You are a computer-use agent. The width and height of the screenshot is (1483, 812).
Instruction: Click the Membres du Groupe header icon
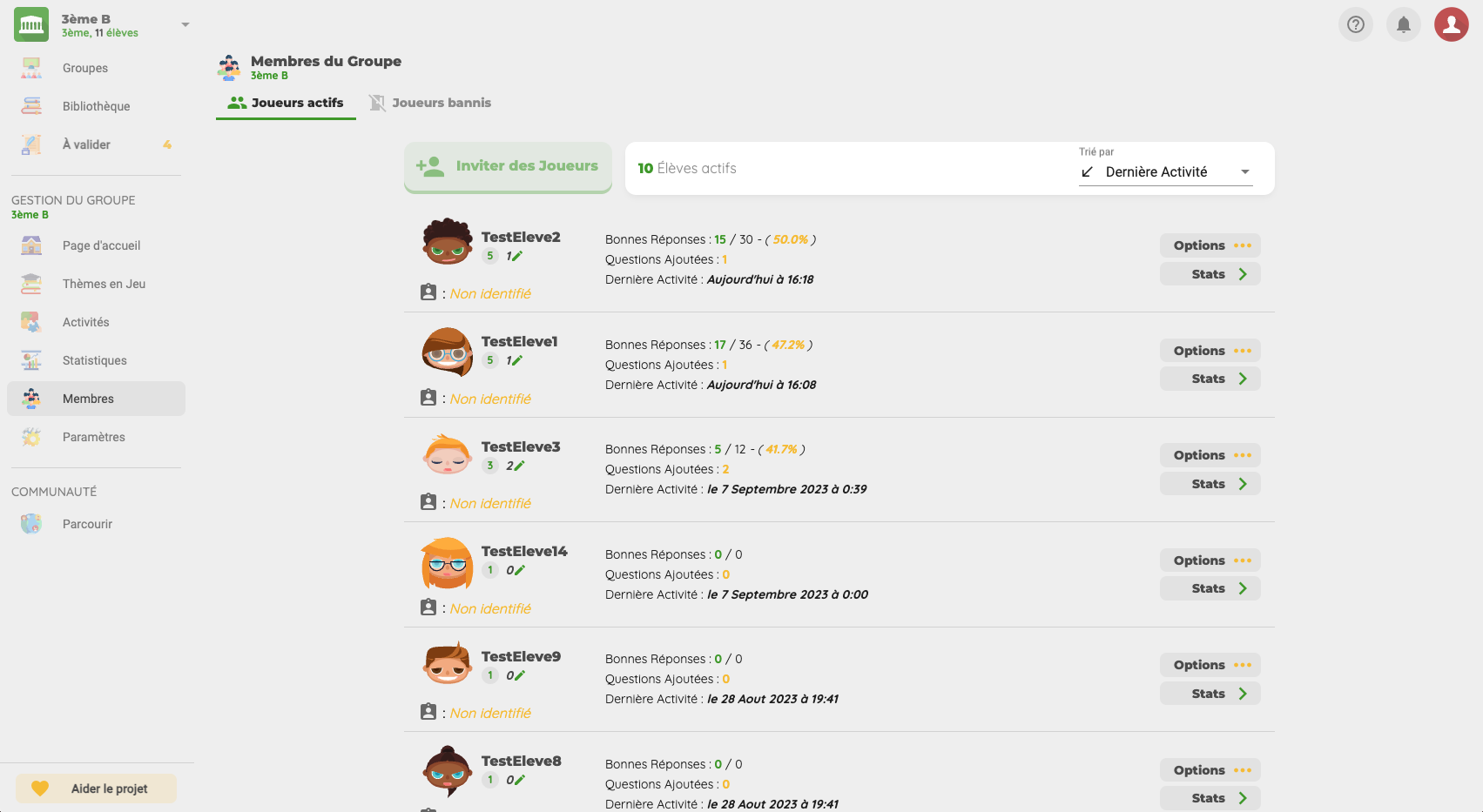[x=229, y=67]
